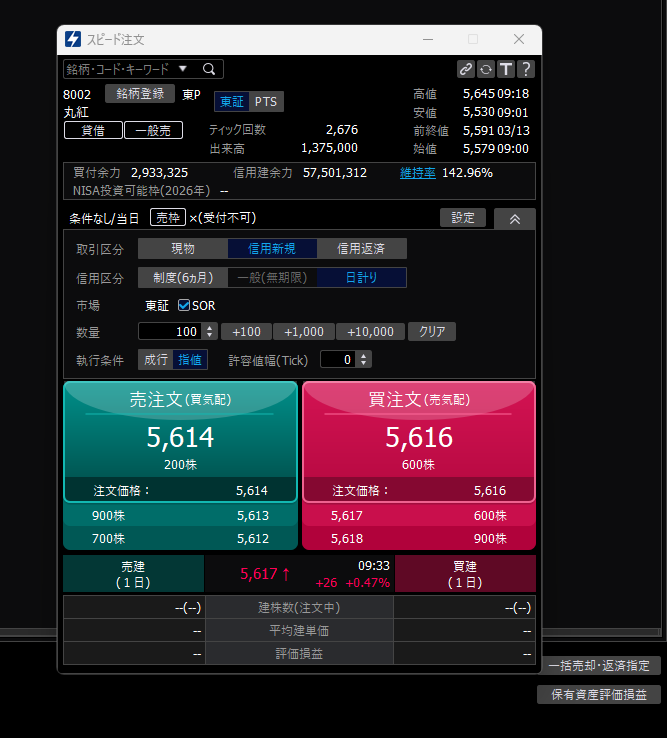This screenshot has width=667, height=738.
Task: Collapse the order panel with double chevron
Action: 514,219
